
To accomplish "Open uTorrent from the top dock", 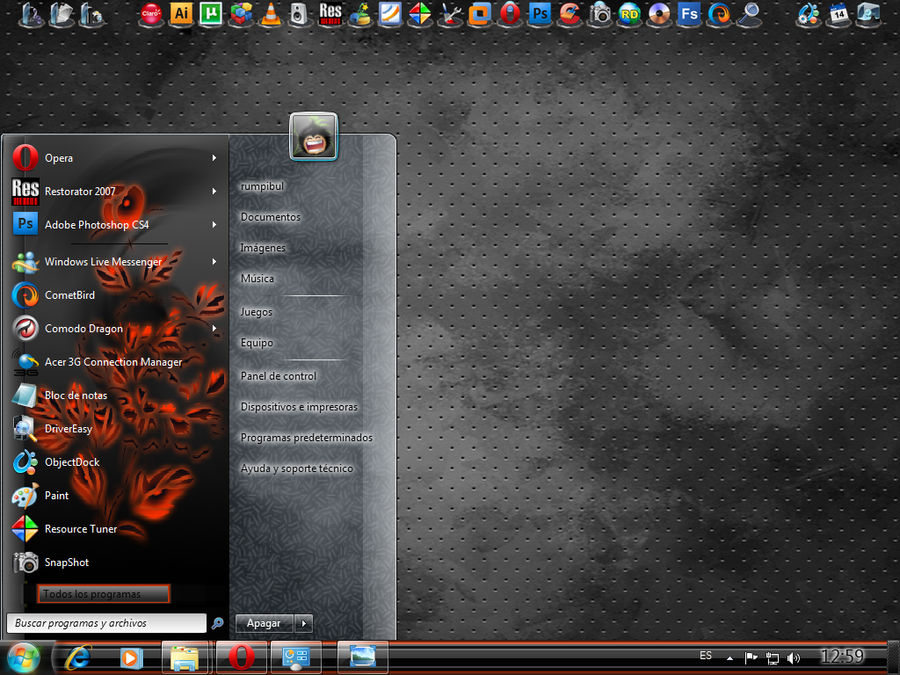I will tap(211, 14).
